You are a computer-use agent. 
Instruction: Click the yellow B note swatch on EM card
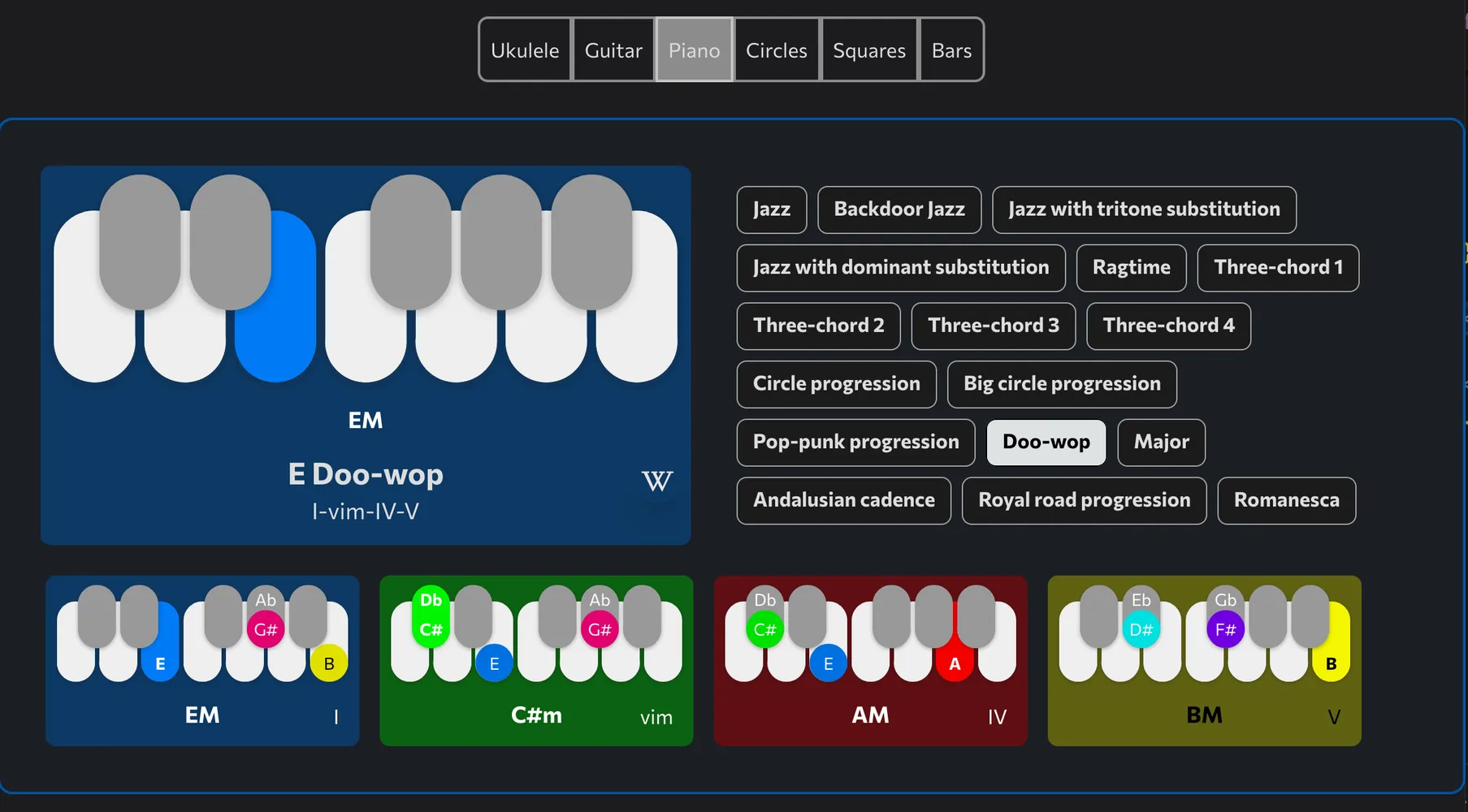click(x=328, y=663)
